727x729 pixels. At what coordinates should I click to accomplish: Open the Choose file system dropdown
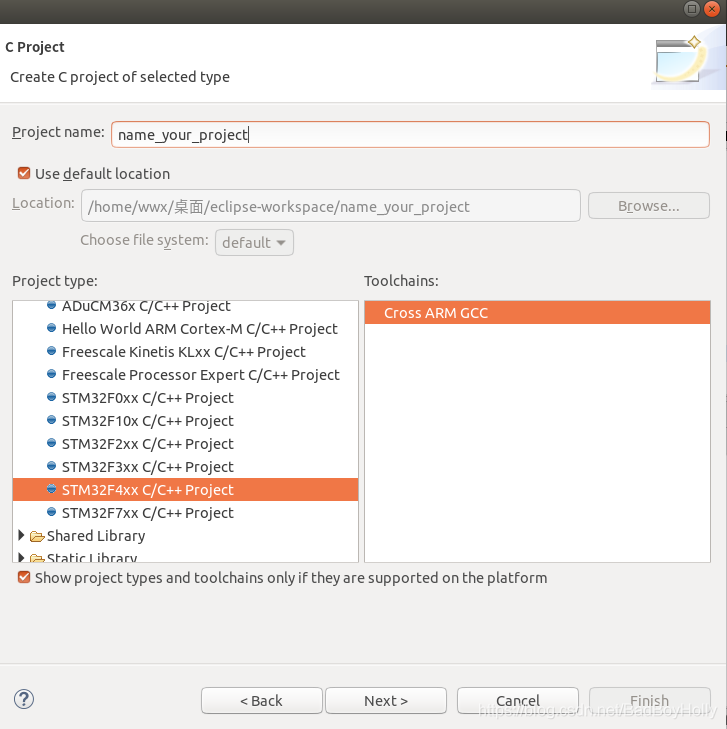point(254,242)
